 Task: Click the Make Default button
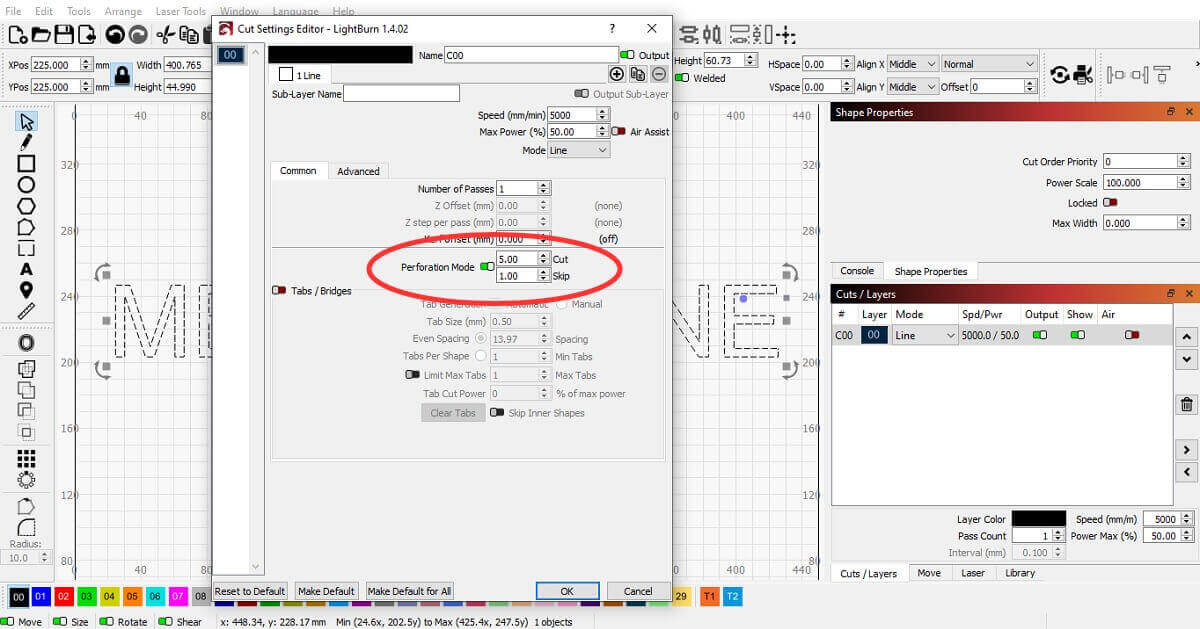point(326,591)
